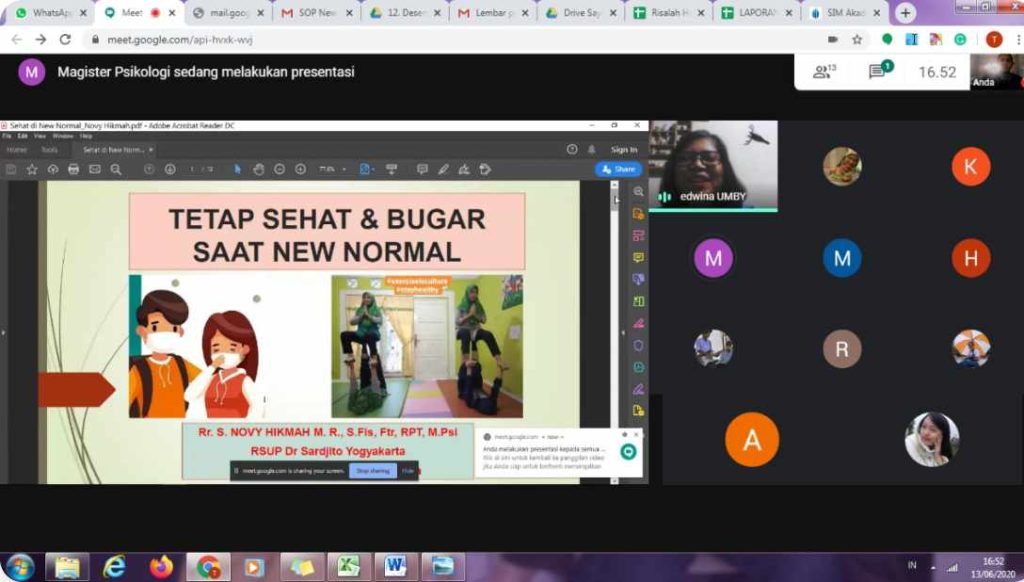The width and height of the screenshot is (1024, 582).
Task: Open the Chrome three-dot menu
Action: 1019,40
